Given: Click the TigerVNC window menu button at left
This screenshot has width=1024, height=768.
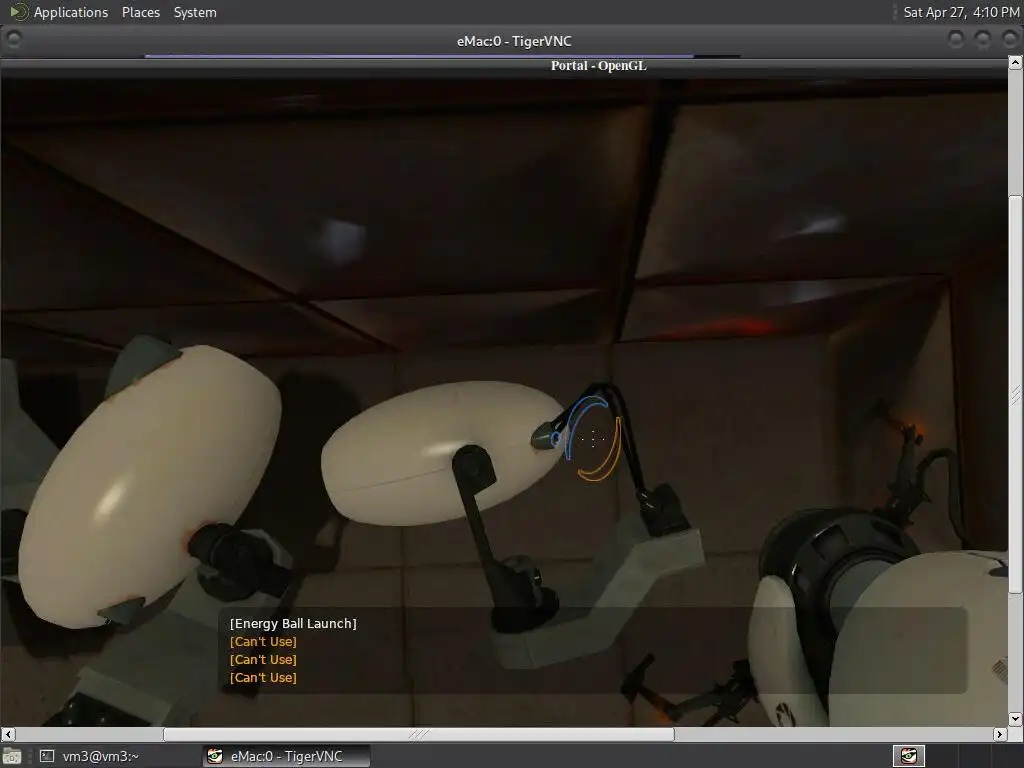Looking at the screenshot, I should [x=13, y=40].
